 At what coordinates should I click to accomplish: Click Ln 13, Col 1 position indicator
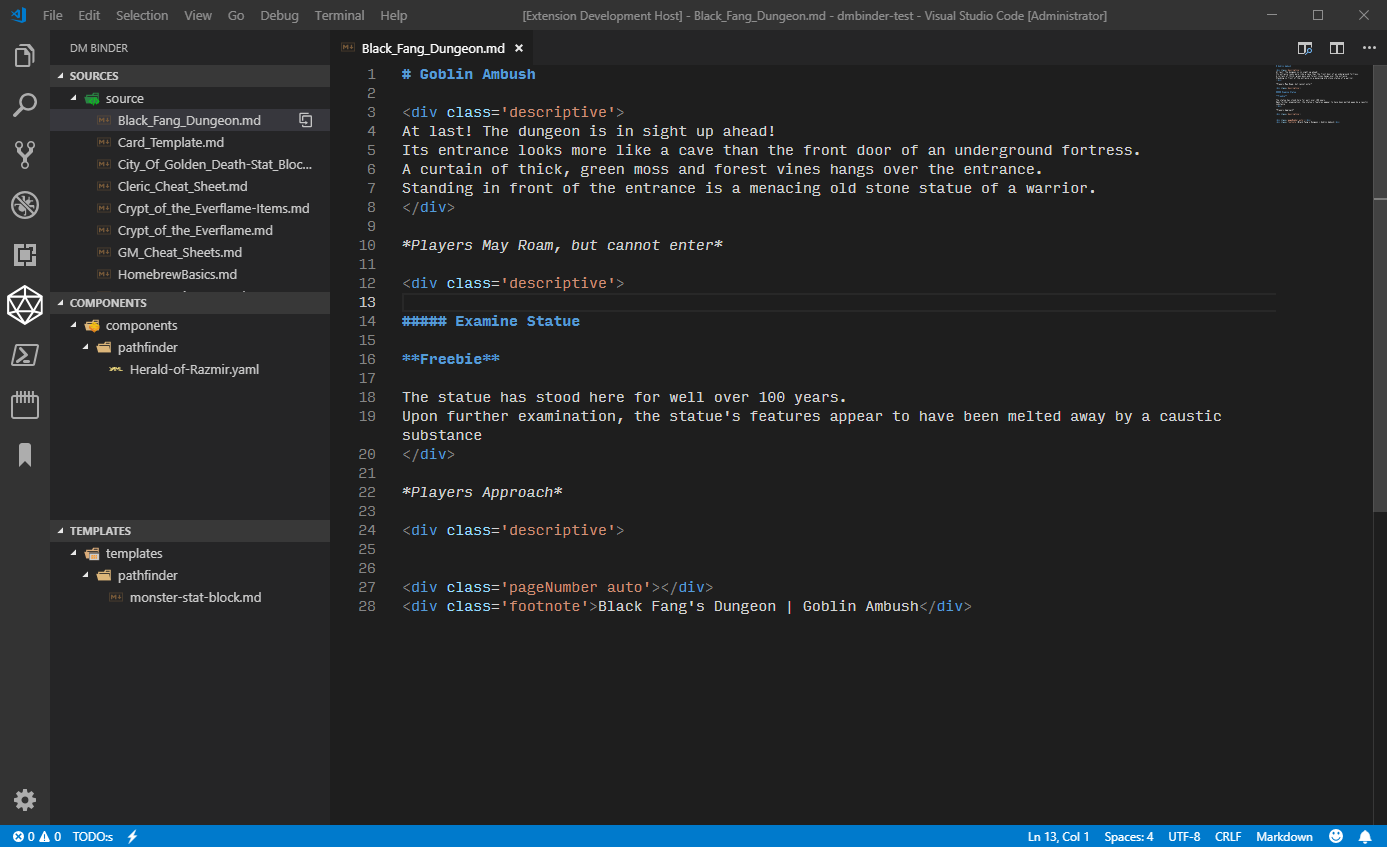[x=1059, y=836]
